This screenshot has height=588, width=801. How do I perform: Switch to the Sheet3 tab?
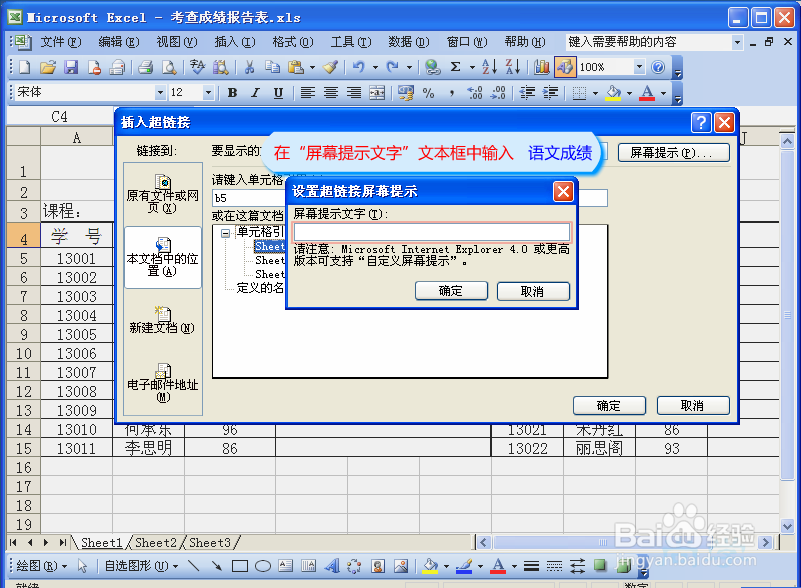(210, 543)
